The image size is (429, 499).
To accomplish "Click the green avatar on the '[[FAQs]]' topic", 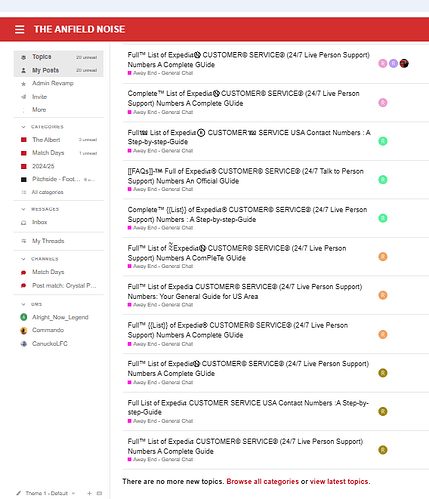I will [x=383, y=180].
